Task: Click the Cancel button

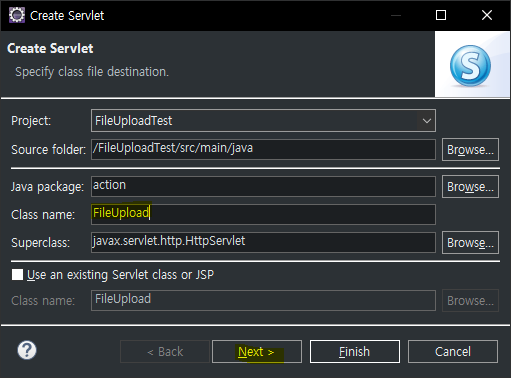Action: [453, 351]
